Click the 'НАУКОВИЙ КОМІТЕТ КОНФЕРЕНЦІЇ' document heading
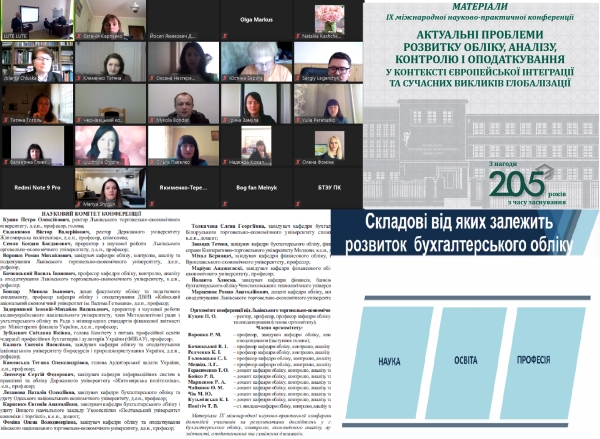The image size is (600, 439). pyautogui.click(x=91, y=214)
